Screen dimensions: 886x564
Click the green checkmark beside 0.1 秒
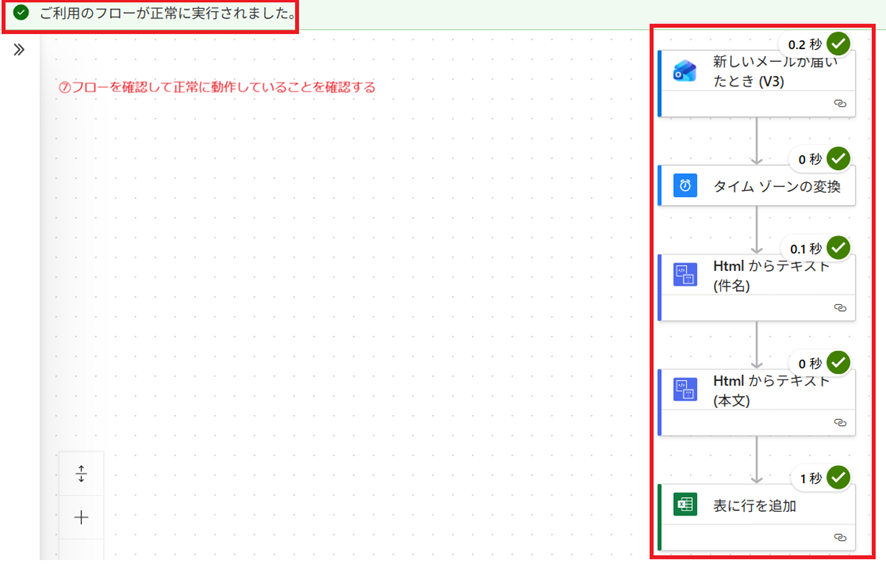click(x=838, y=248)
